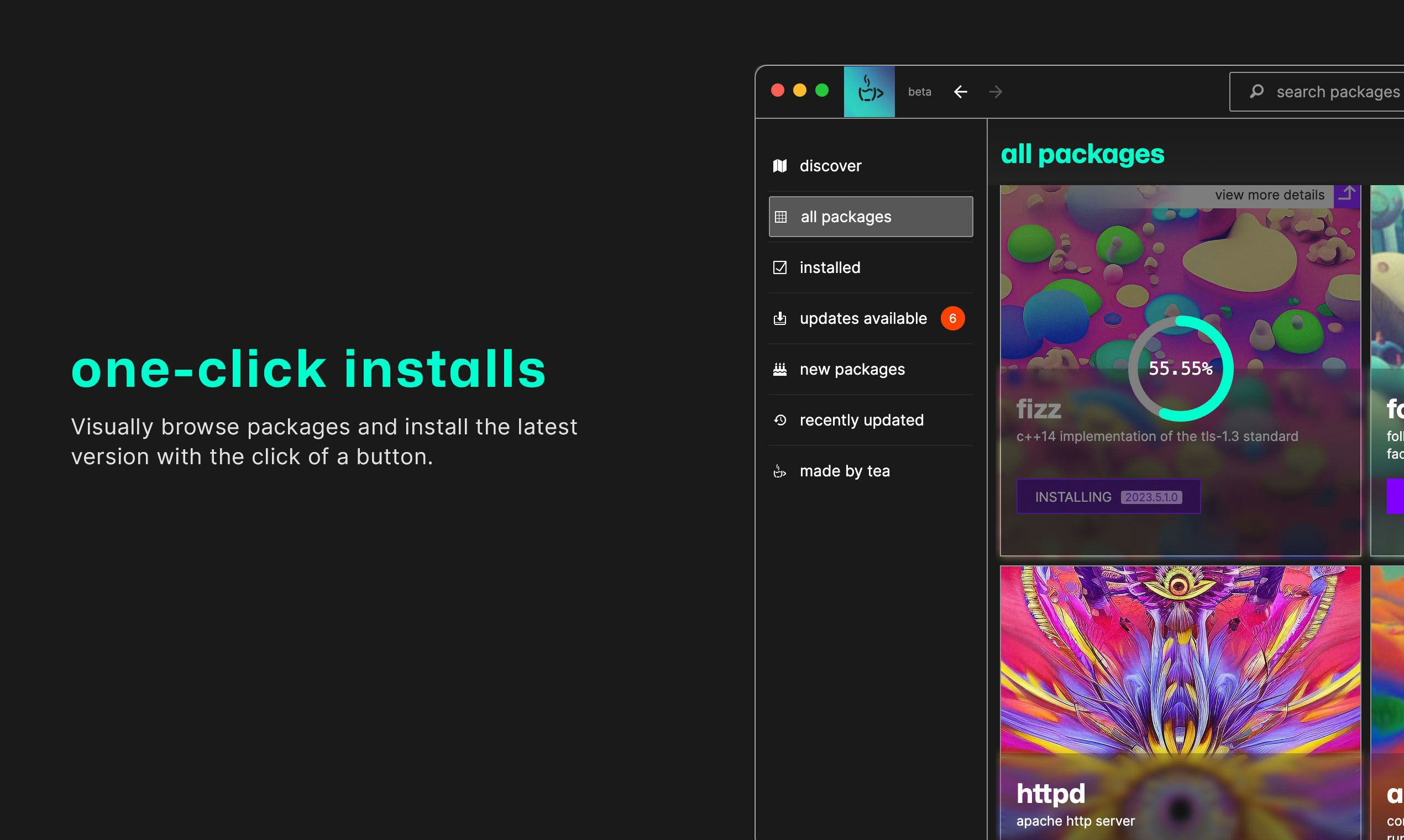Open recently updated section
Image resolution: width=1404 pixels, height=840 pixels.
871,420
